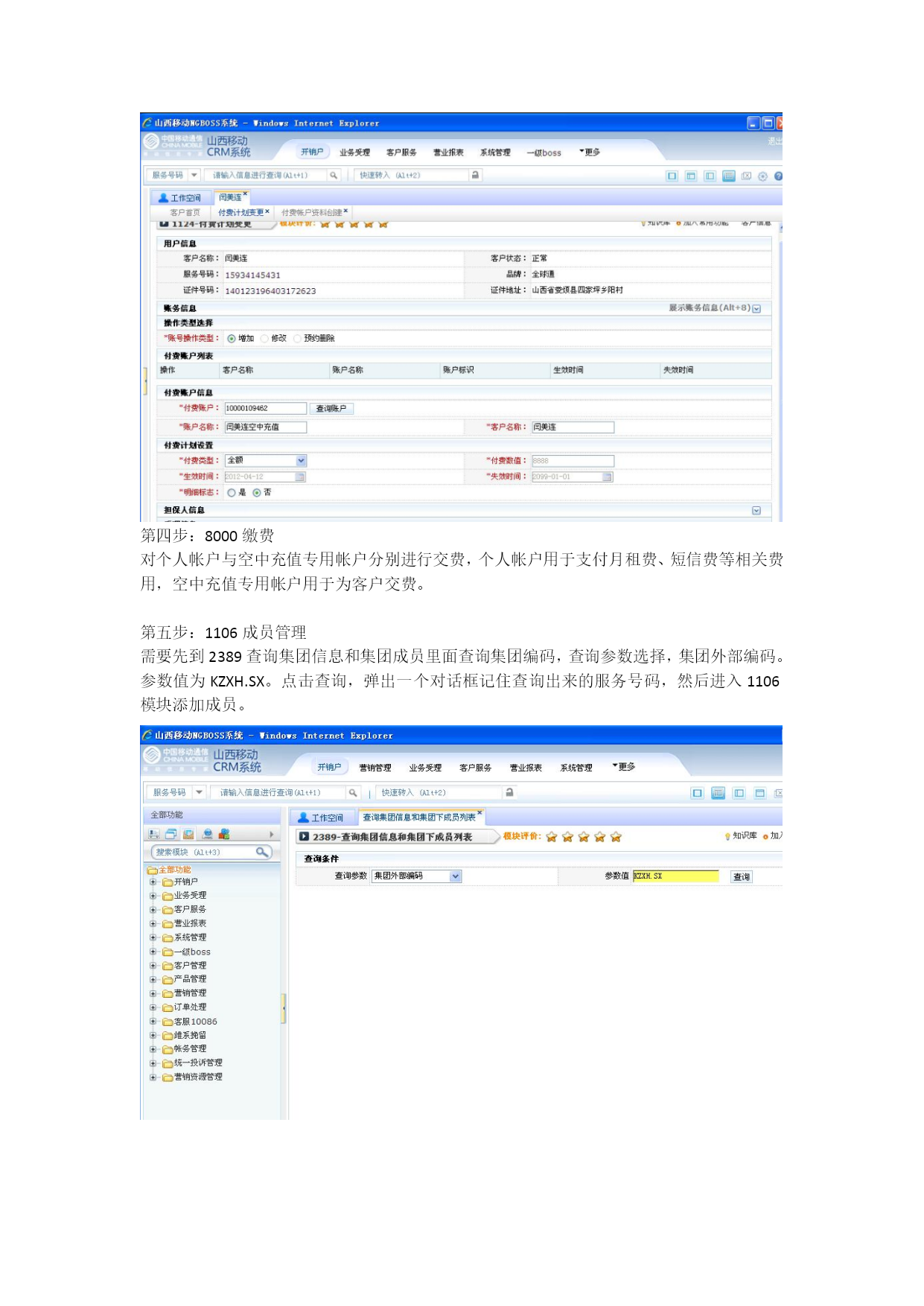Click the second icon in the 全部功能 sidebar toolbar
This screenshot has height=1306, width=924.
tap(171, 834)
